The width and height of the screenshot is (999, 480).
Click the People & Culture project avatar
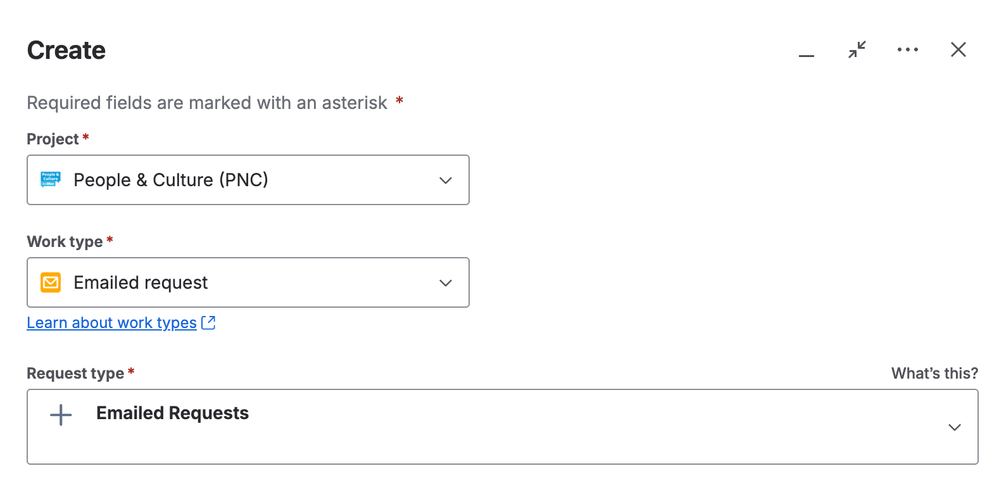(50, 180)
